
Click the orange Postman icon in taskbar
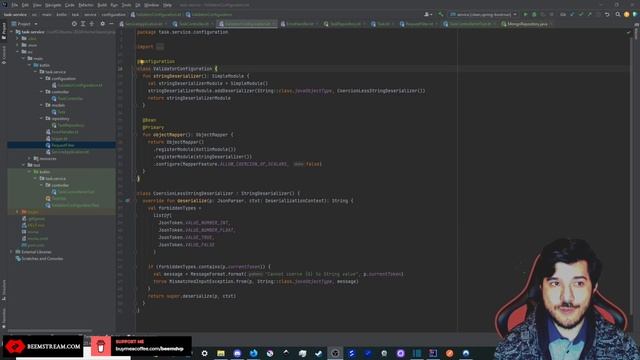point(449,353)
